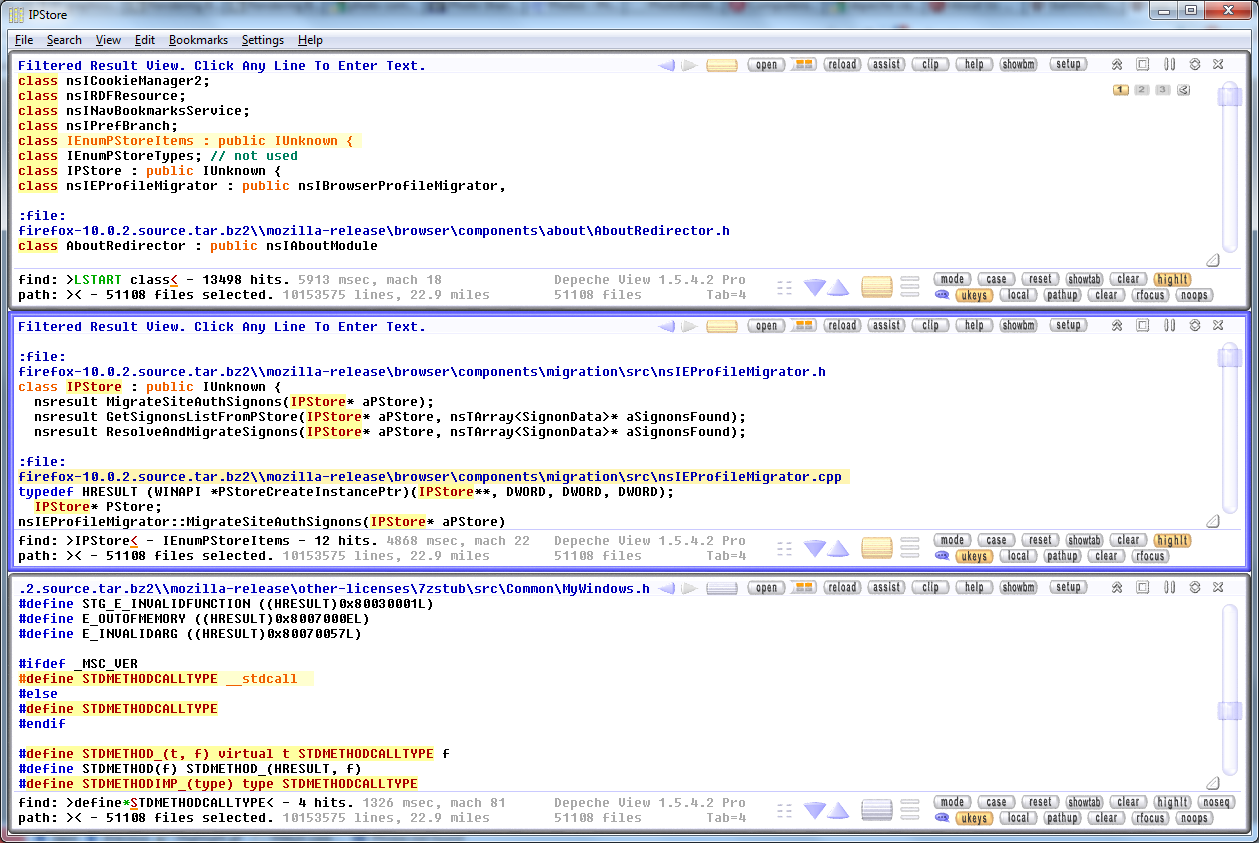Viewport: 1259px width, 843px height.
Task: Click the double-chevron up icon in top pane
Action: pyautogui.click(x=1117, y=64)
